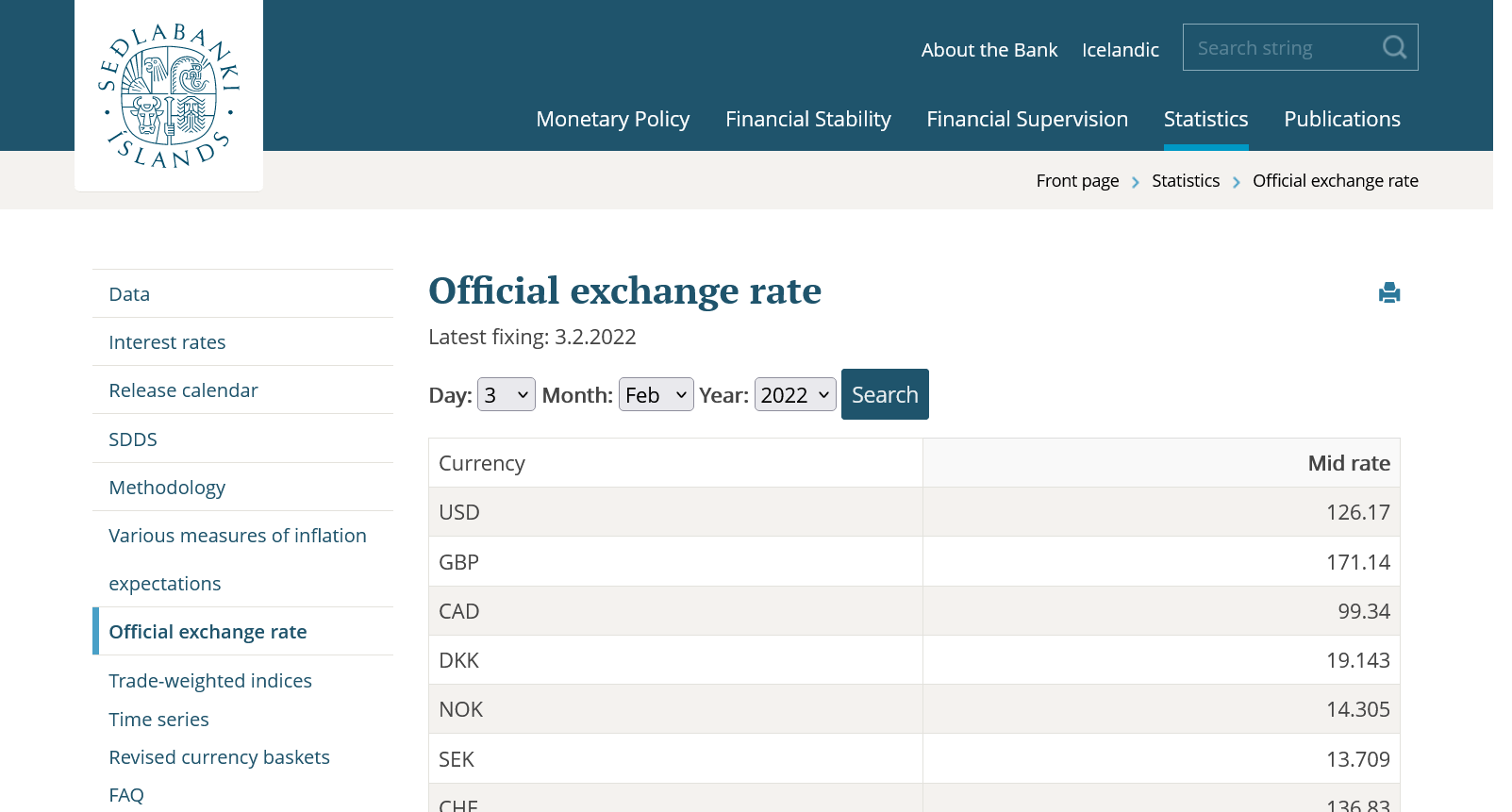Navigate to Front page breadcrumb
Screen dimensions: 1512x812
(1077, 181)
